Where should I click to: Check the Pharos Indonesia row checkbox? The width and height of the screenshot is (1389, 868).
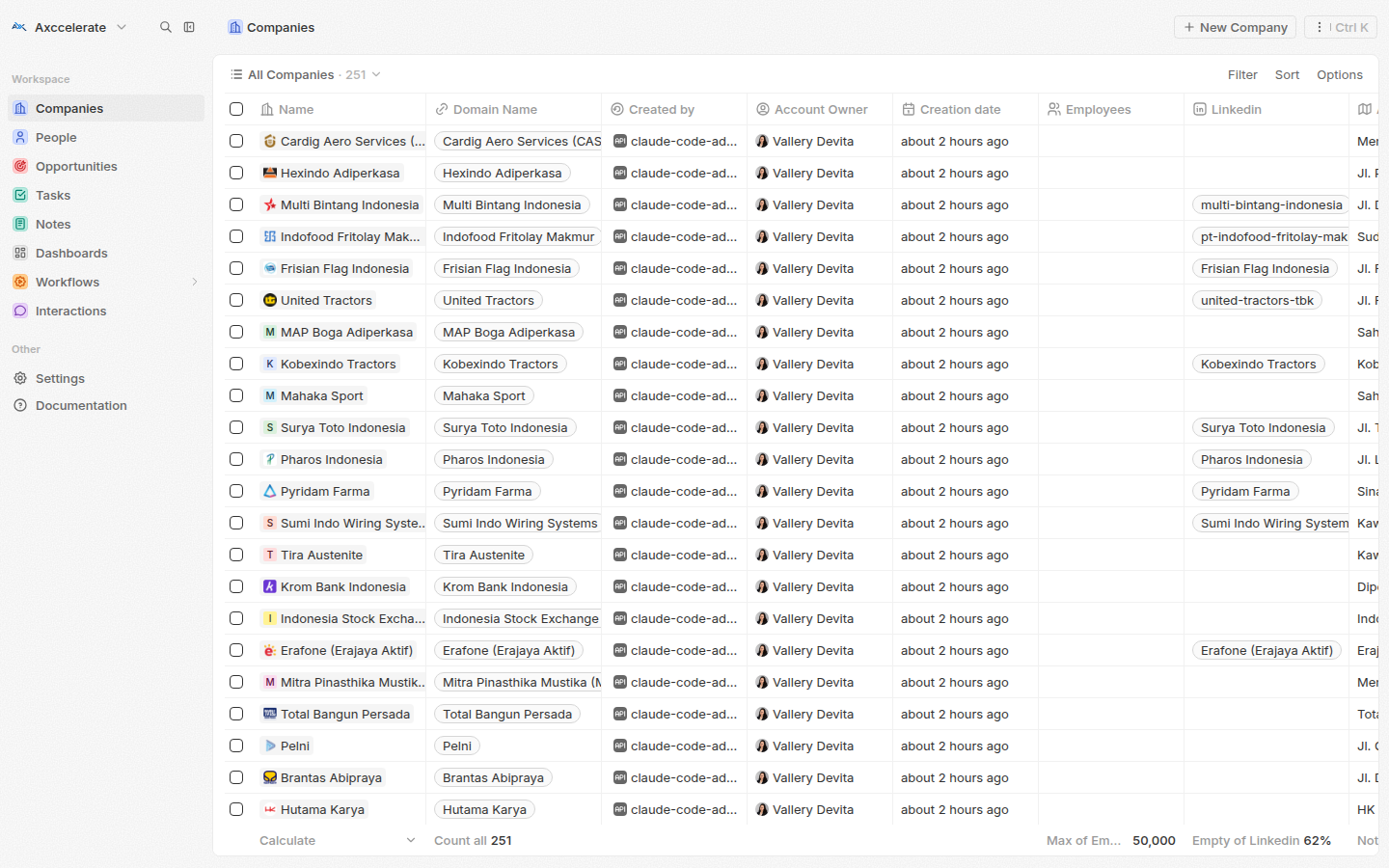pos(236,459)
